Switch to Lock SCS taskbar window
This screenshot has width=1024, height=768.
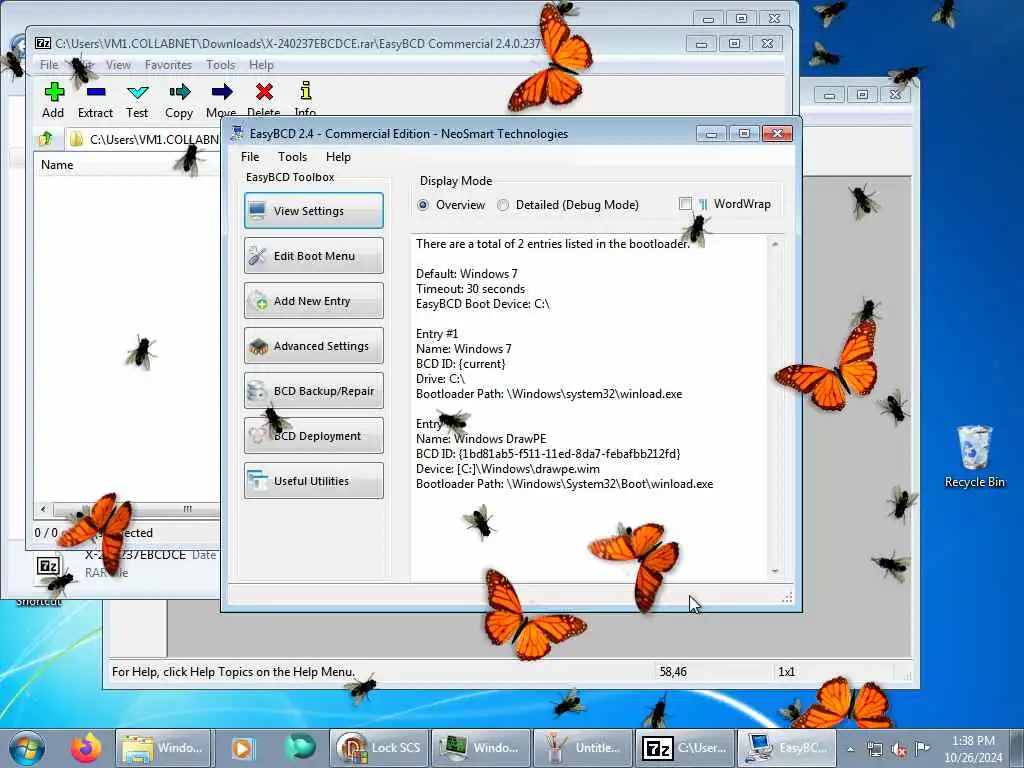[379, 748]
